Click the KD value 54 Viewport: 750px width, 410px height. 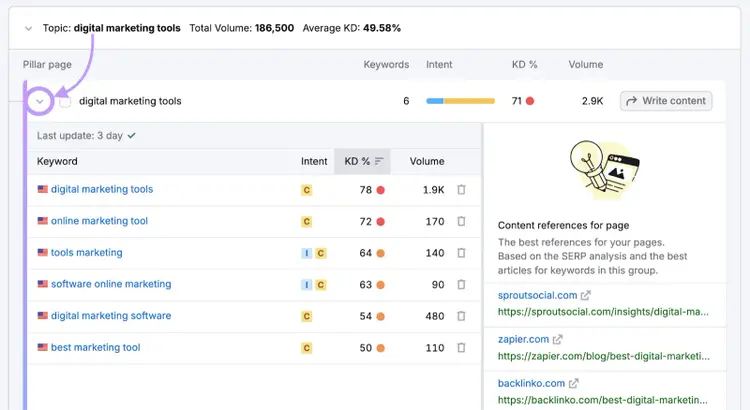click(365, 316)
